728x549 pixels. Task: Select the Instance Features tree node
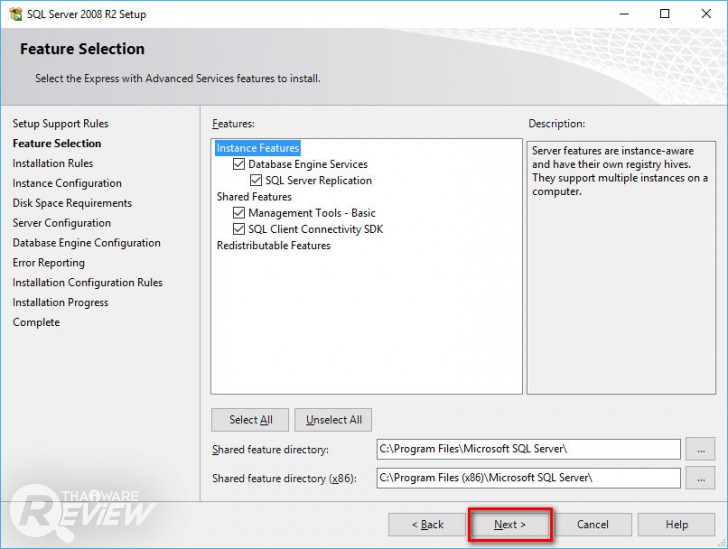pyautogui.click(x=258, y=148)
